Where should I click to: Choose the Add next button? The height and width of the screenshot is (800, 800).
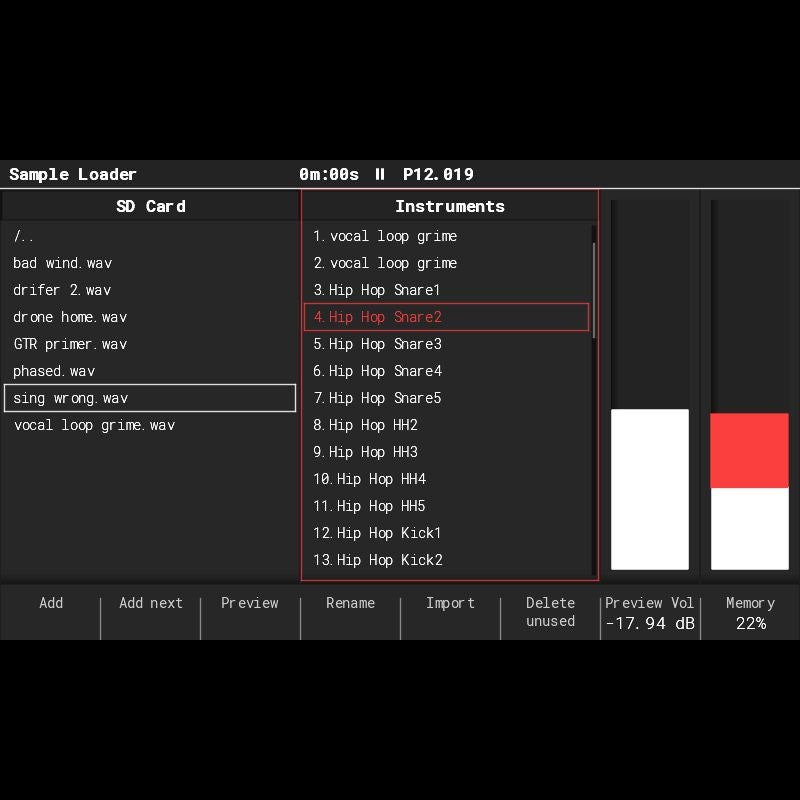coord(151,611)
